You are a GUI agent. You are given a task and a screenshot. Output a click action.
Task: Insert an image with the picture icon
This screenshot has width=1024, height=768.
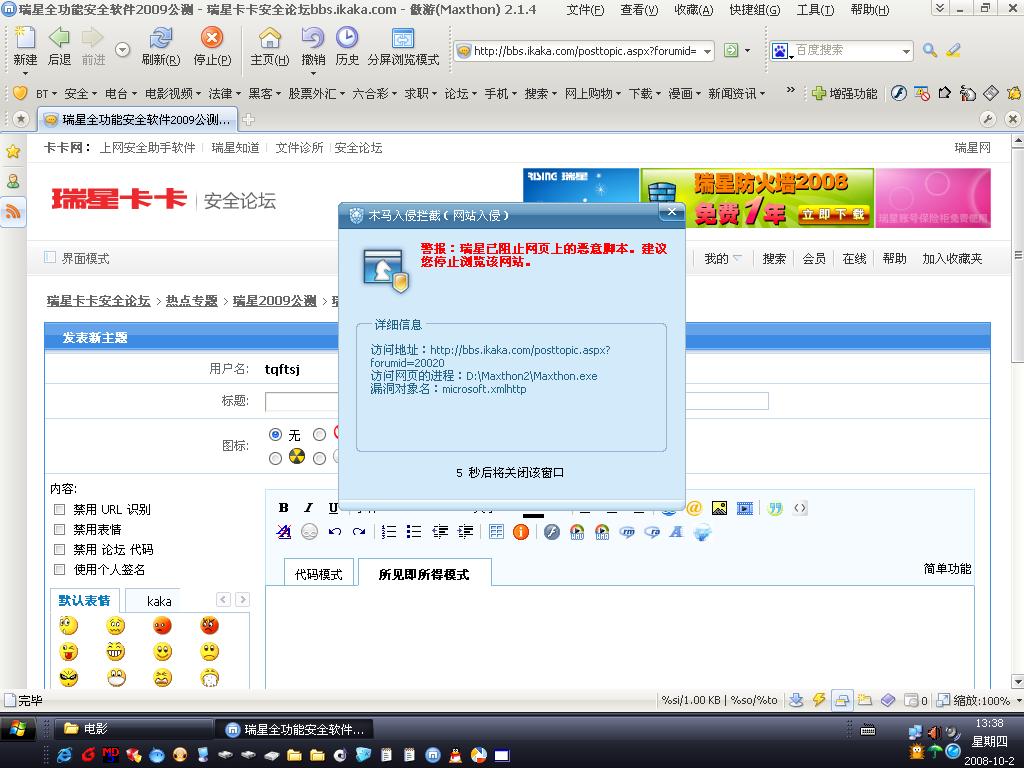pos(719,508)
